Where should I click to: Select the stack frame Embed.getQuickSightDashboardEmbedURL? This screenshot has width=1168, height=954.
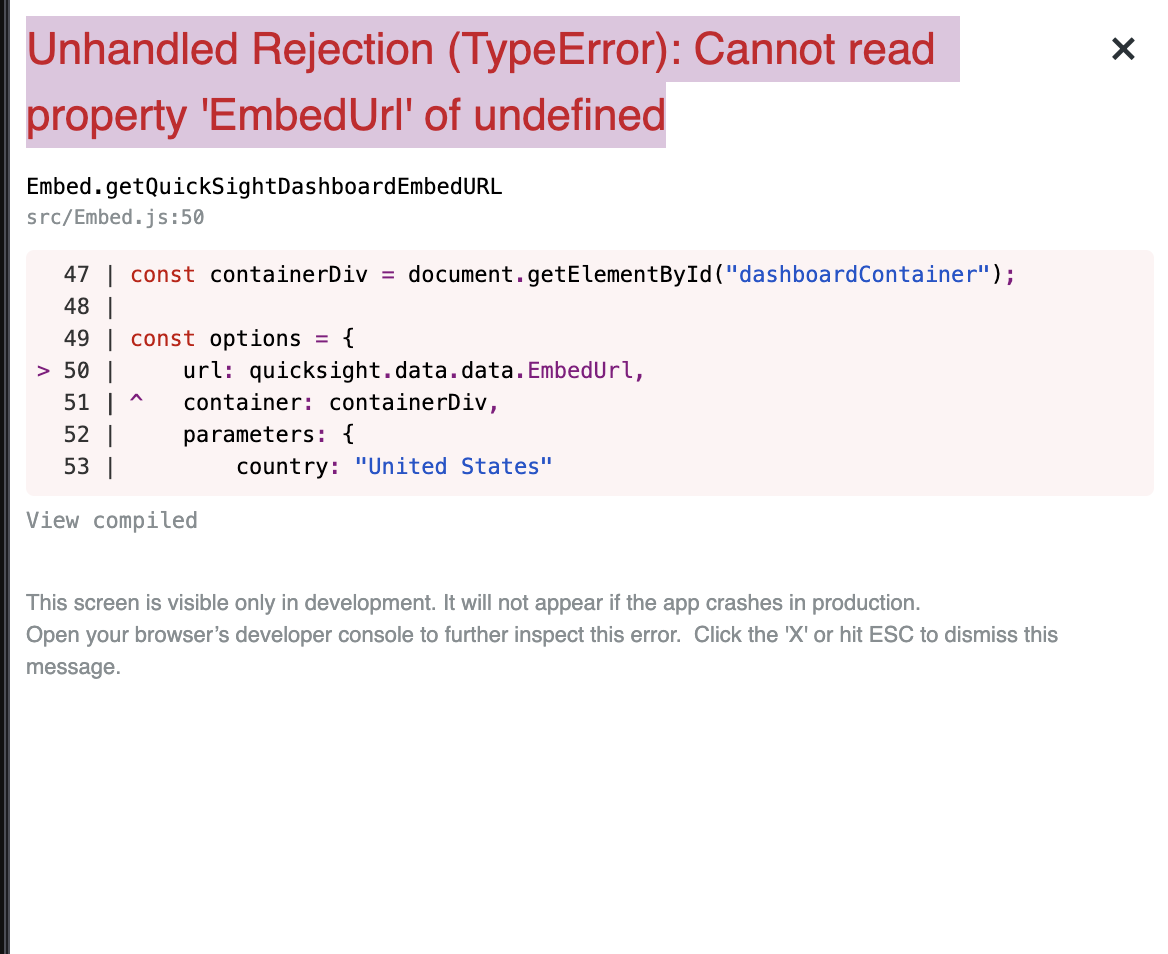click(264, 186)
